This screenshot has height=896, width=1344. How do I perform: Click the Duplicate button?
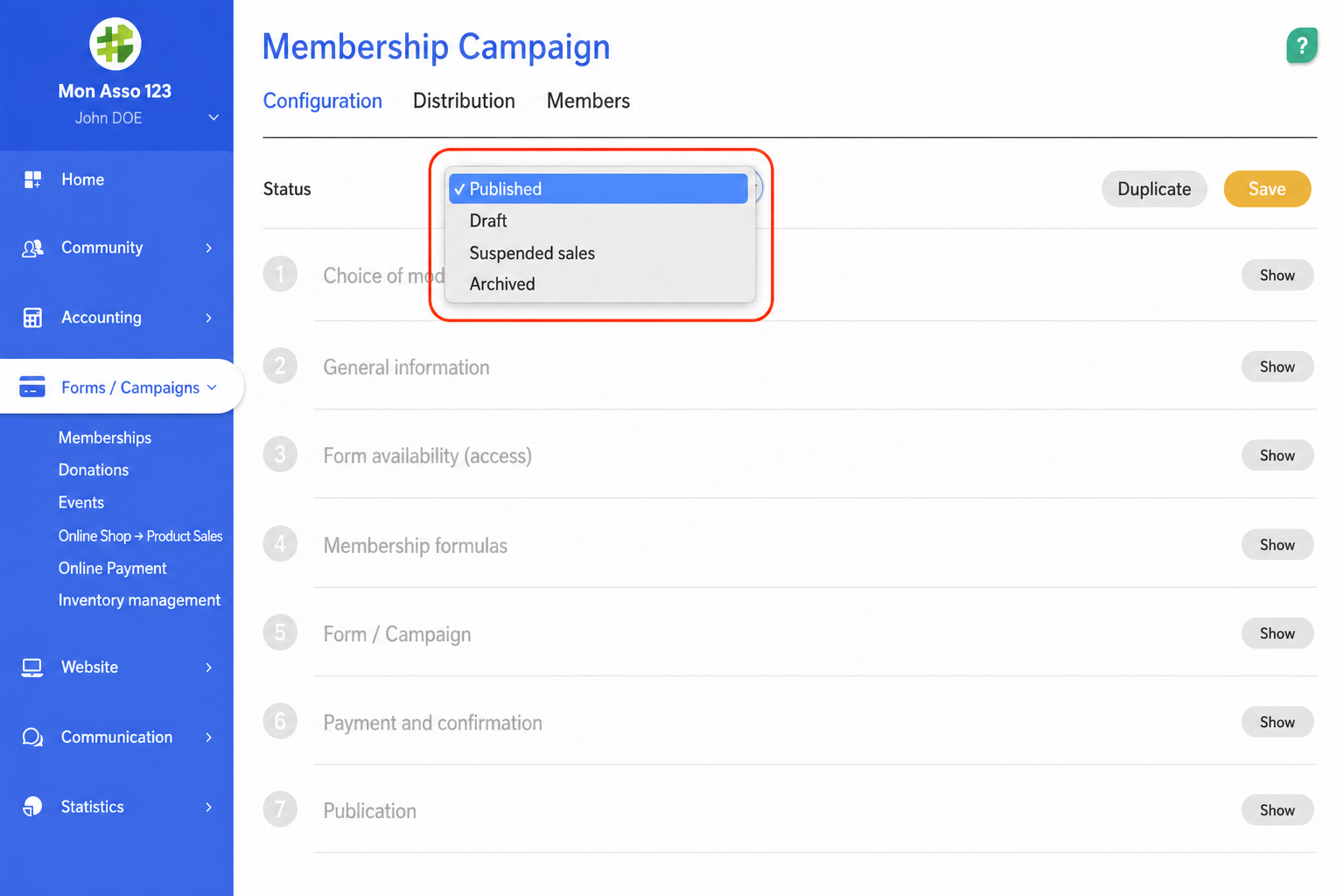[1154, 189]
